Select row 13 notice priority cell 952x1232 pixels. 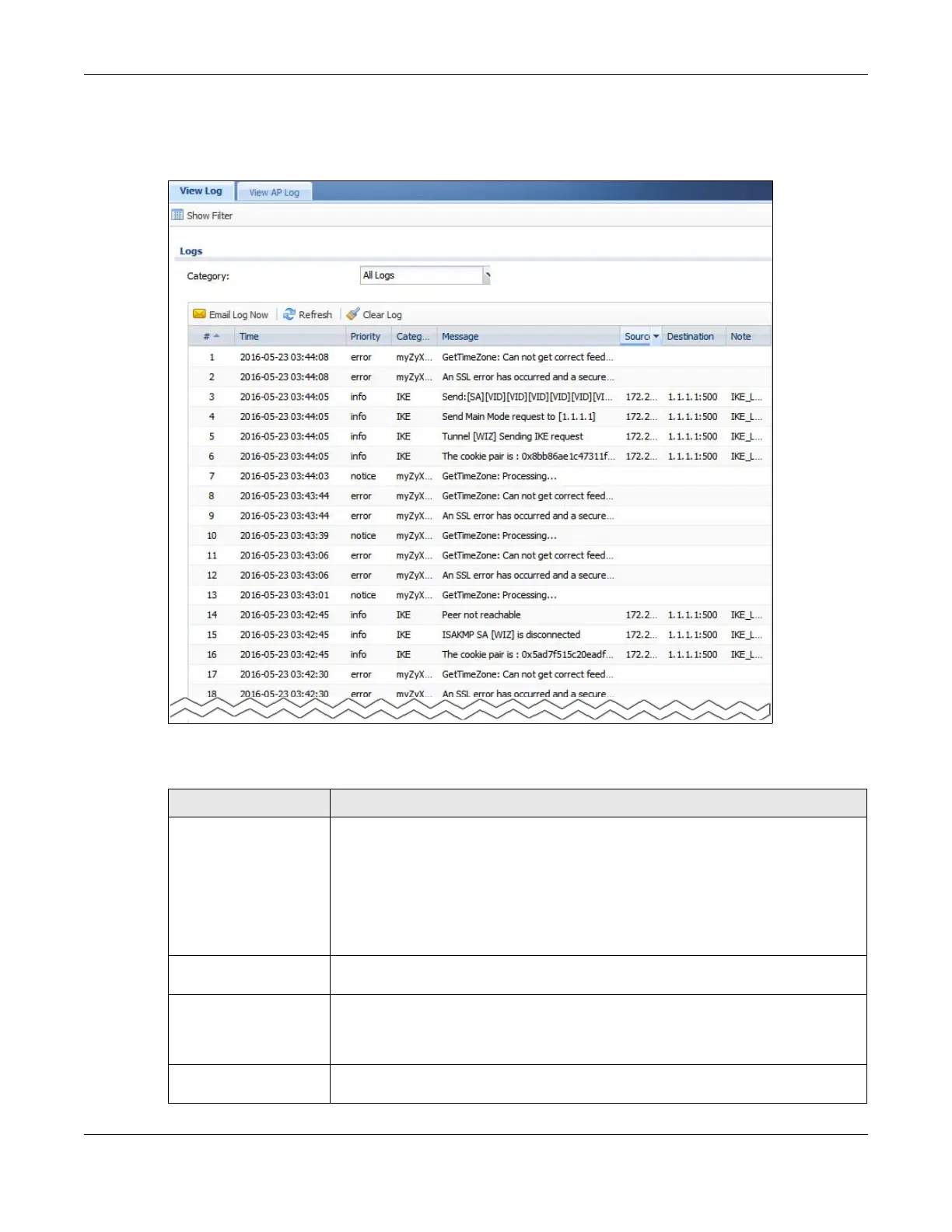[363, 595]
